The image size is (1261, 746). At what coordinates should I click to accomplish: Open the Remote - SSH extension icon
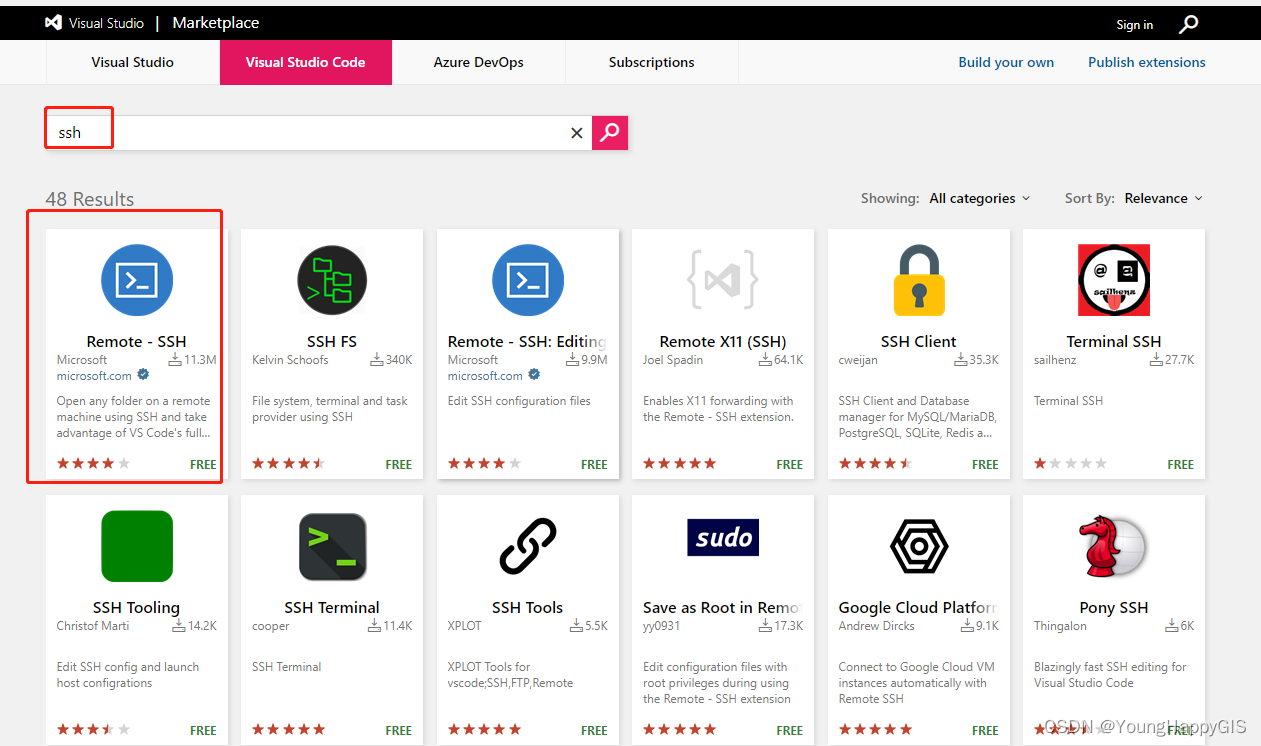click(x=137, y=280)
